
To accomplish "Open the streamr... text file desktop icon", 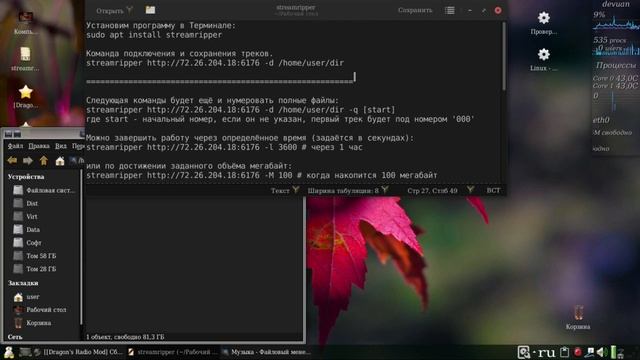I will click(25, 59).
